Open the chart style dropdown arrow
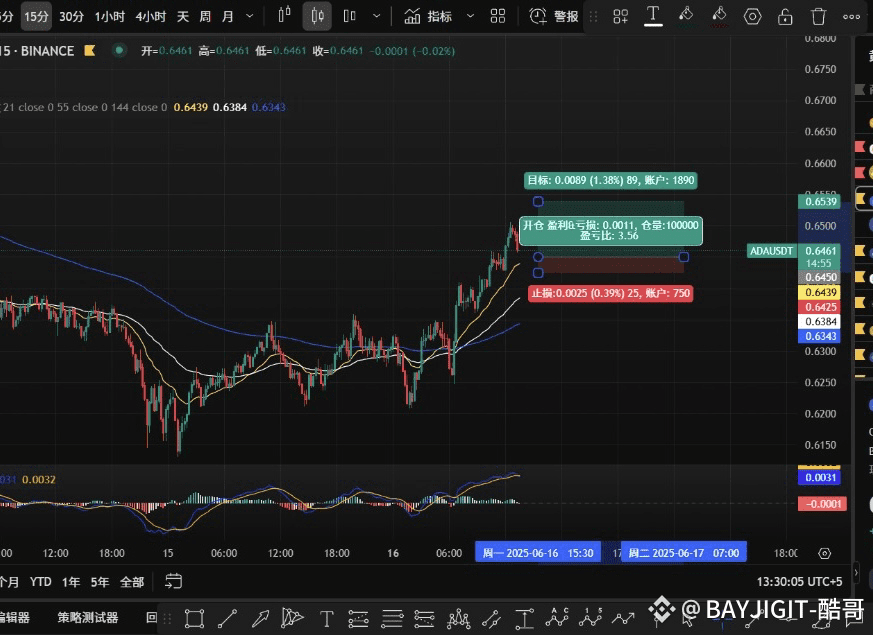 [x=377, y=16]
